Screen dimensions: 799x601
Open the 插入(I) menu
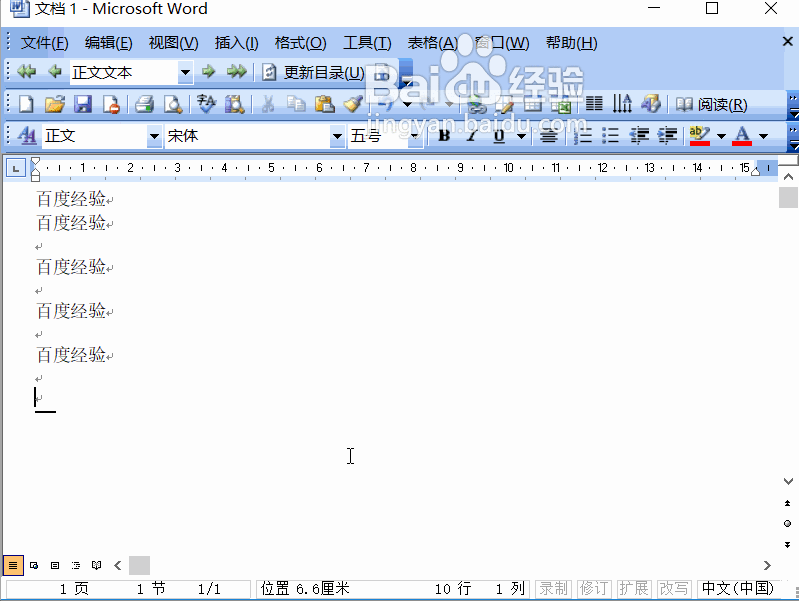tap(236, 43)
